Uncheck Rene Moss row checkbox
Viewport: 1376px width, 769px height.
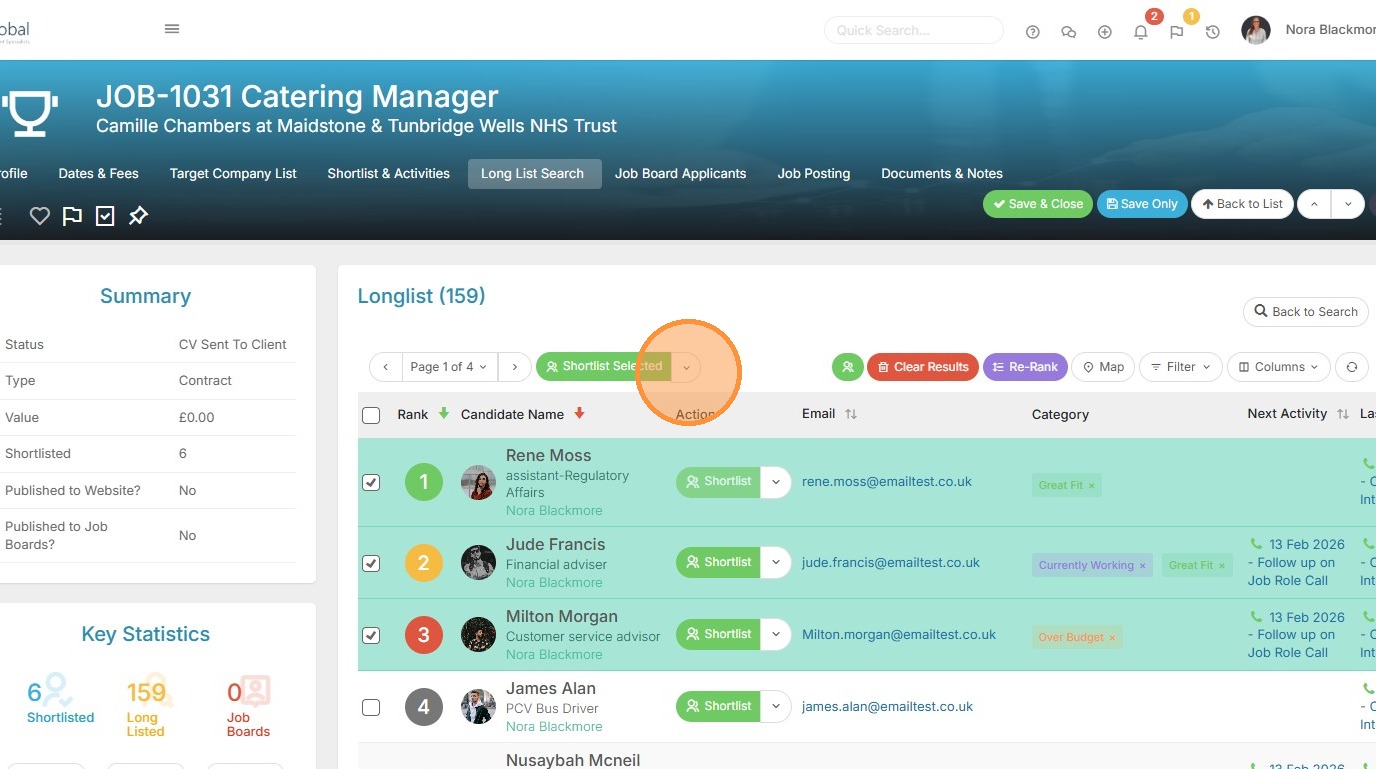click(371, 482)
